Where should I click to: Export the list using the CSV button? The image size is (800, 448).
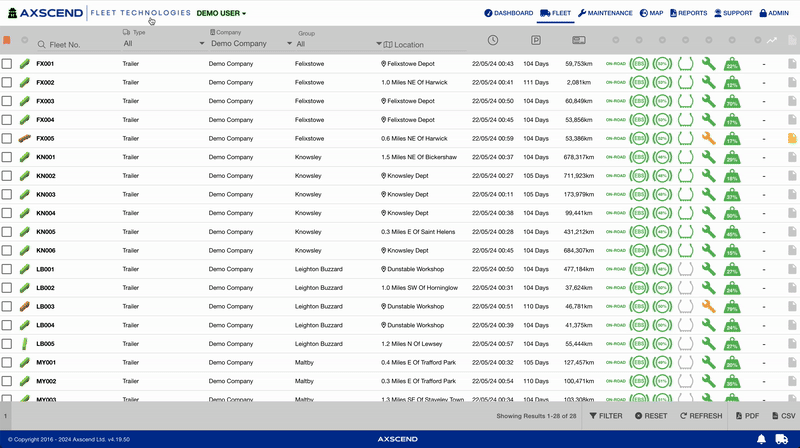781,416
